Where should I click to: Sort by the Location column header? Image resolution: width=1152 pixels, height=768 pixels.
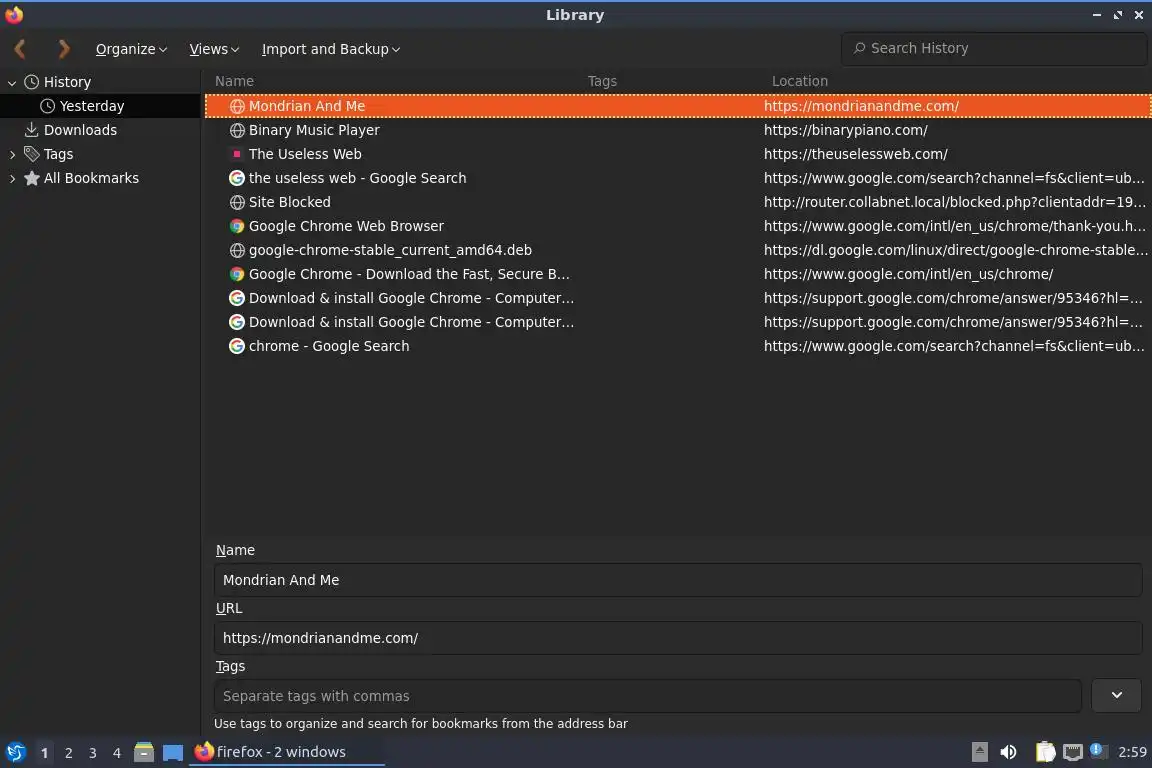click(800, 81)
